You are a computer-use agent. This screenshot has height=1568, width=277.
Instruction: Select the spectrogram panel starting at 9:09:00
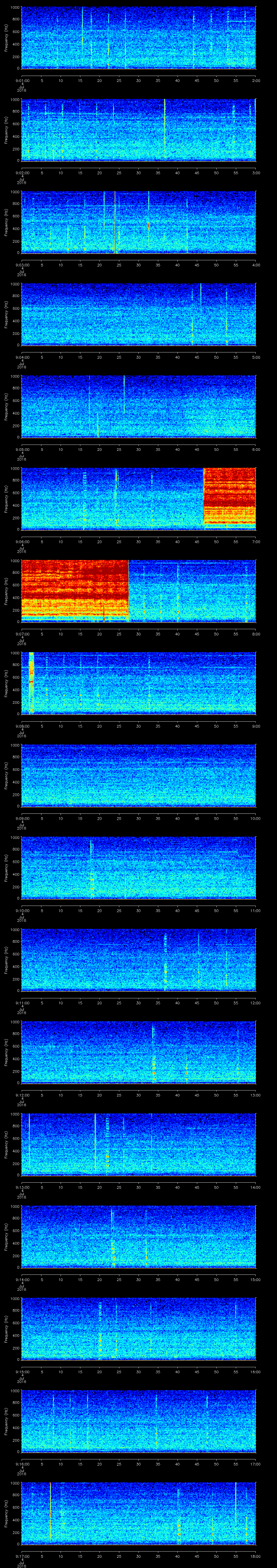click(138, 775)
